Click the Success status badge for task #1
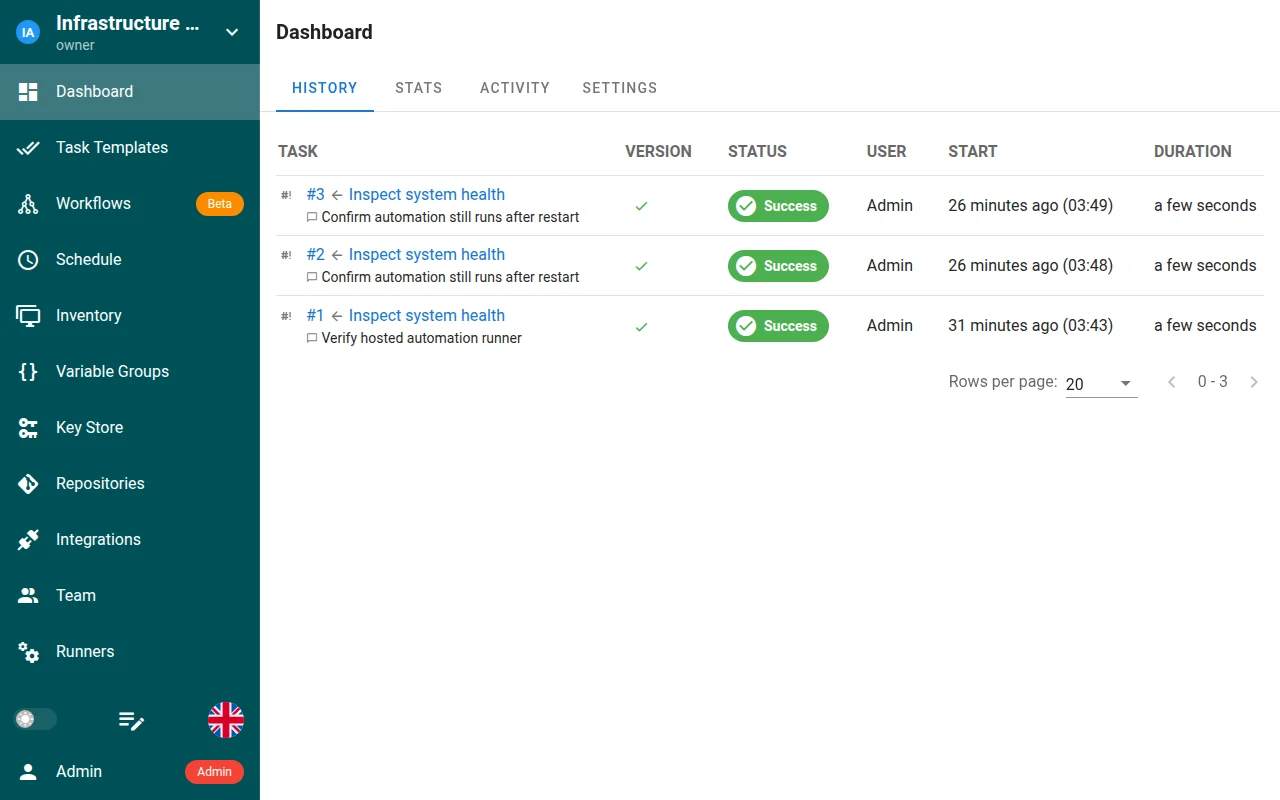The height and width of the screenshot is (800, 1280). click(778, 326)
